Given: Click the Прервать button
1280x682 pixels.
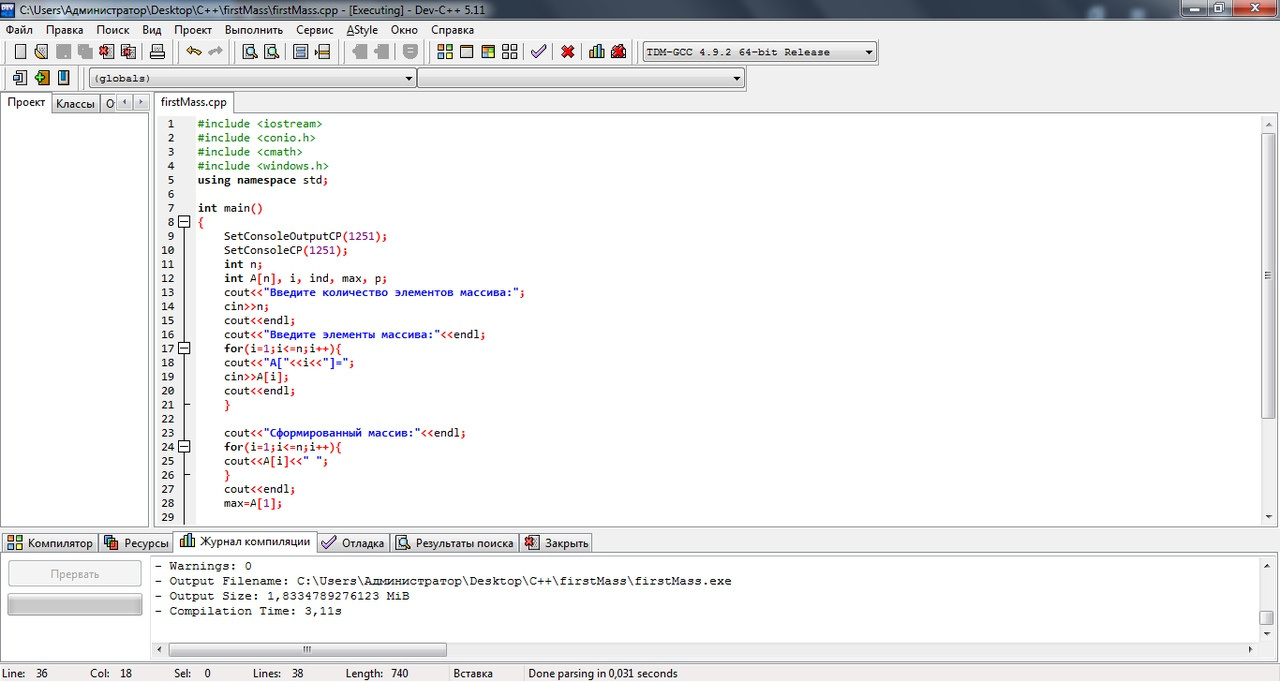Looking at the screenshot, I should click(x=75, y=574).
